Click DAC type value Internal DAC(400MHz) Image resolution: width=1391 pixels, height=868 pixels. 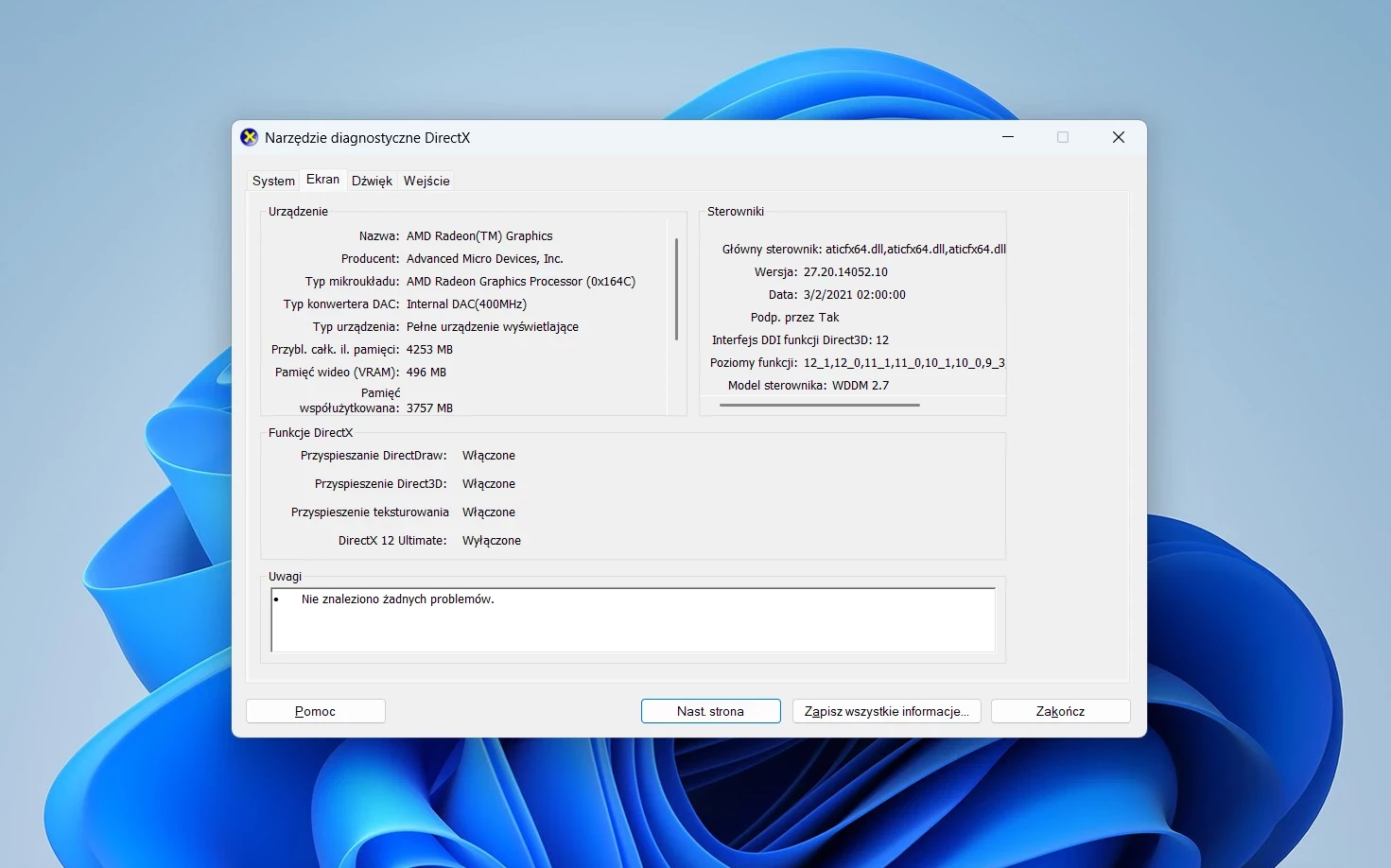click(466, 304)
